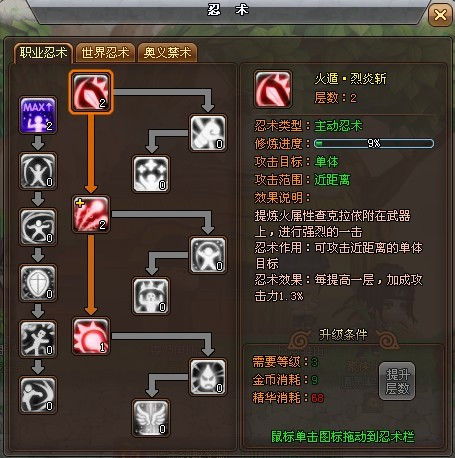Select the greyed angry flame face skill
The width and height of the screenshot is (455, 458).
[208, 377]
